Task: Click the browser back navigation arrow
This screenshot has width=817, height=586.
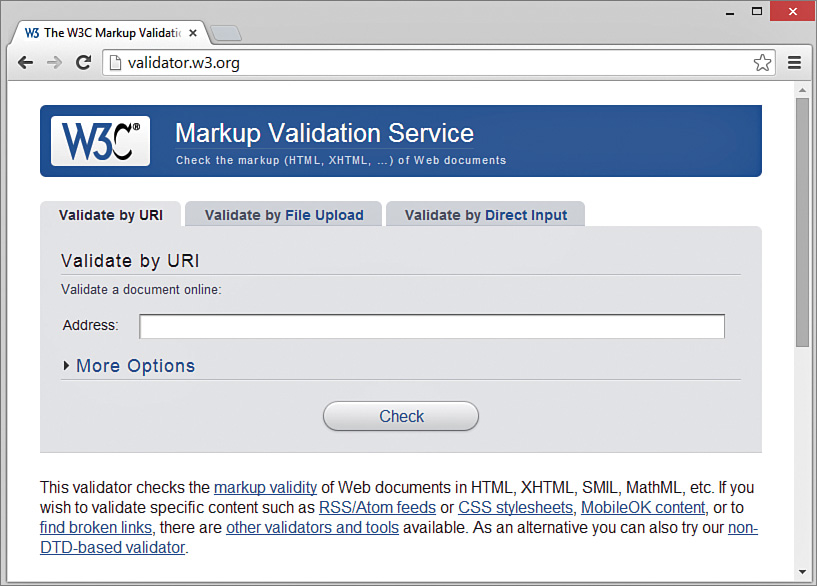Action: (25, 62)
